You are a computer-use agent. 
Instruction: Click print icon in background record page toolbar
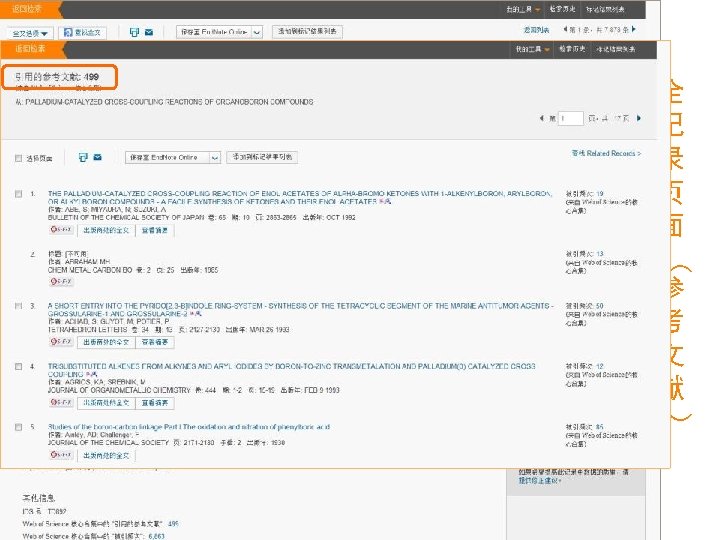coord(134,32)
